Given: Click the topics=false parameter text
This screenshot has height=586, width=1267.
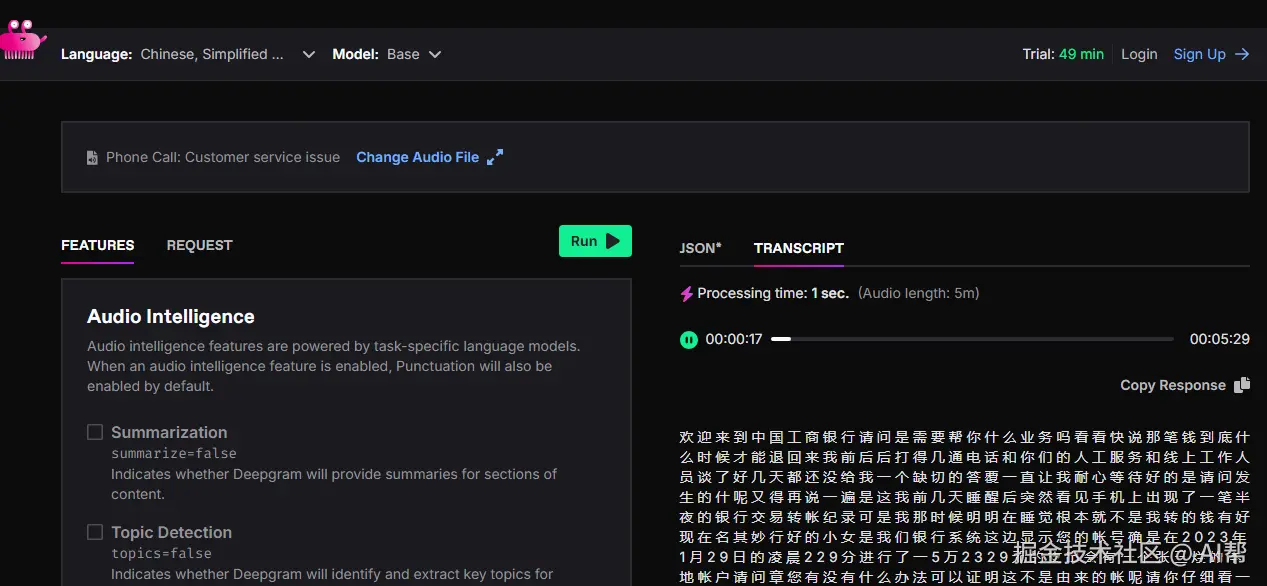Looking at the screenshot, I should tap(161, 553).
